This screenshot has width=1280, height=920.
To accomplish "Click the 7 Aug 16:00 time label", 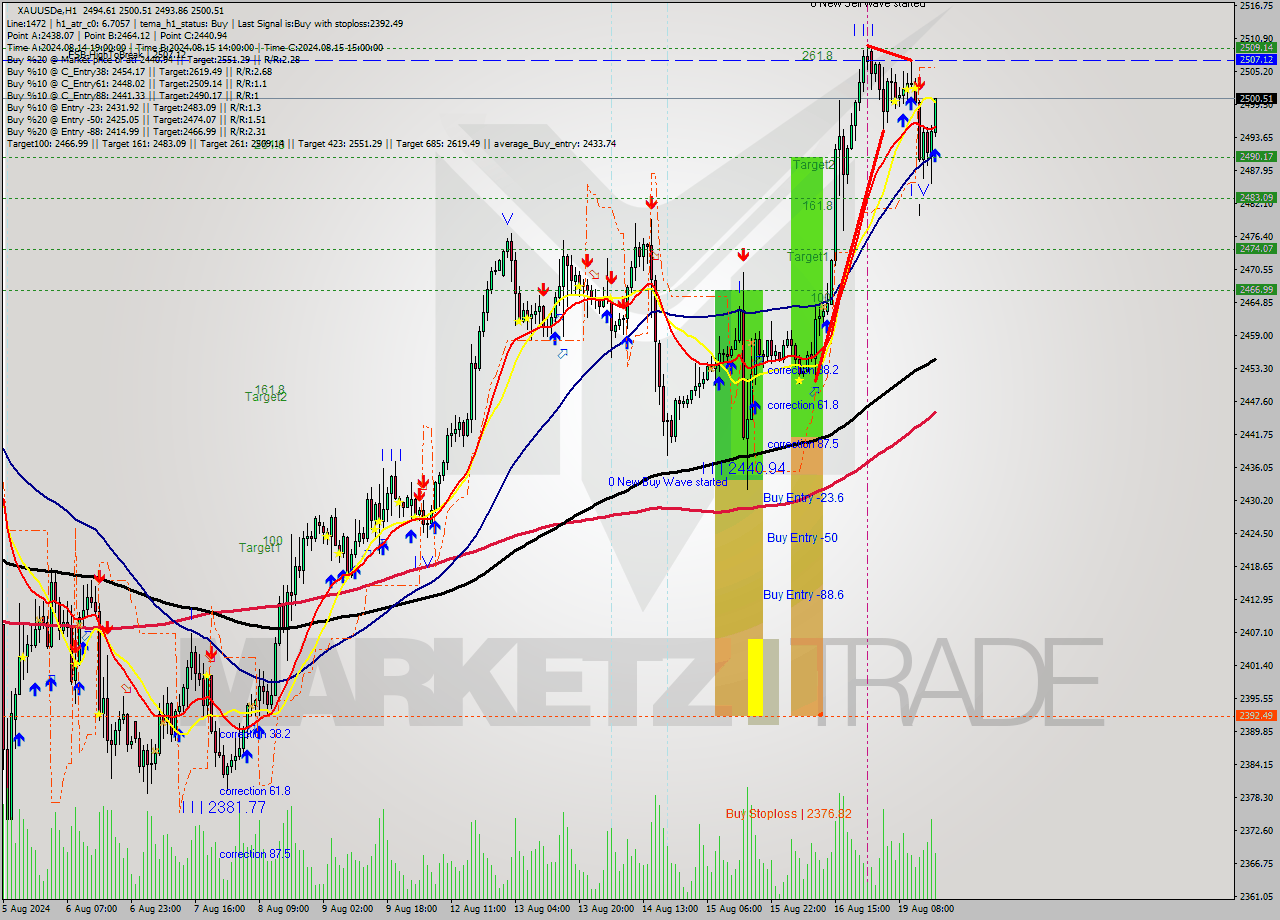I will coord(219,909).
